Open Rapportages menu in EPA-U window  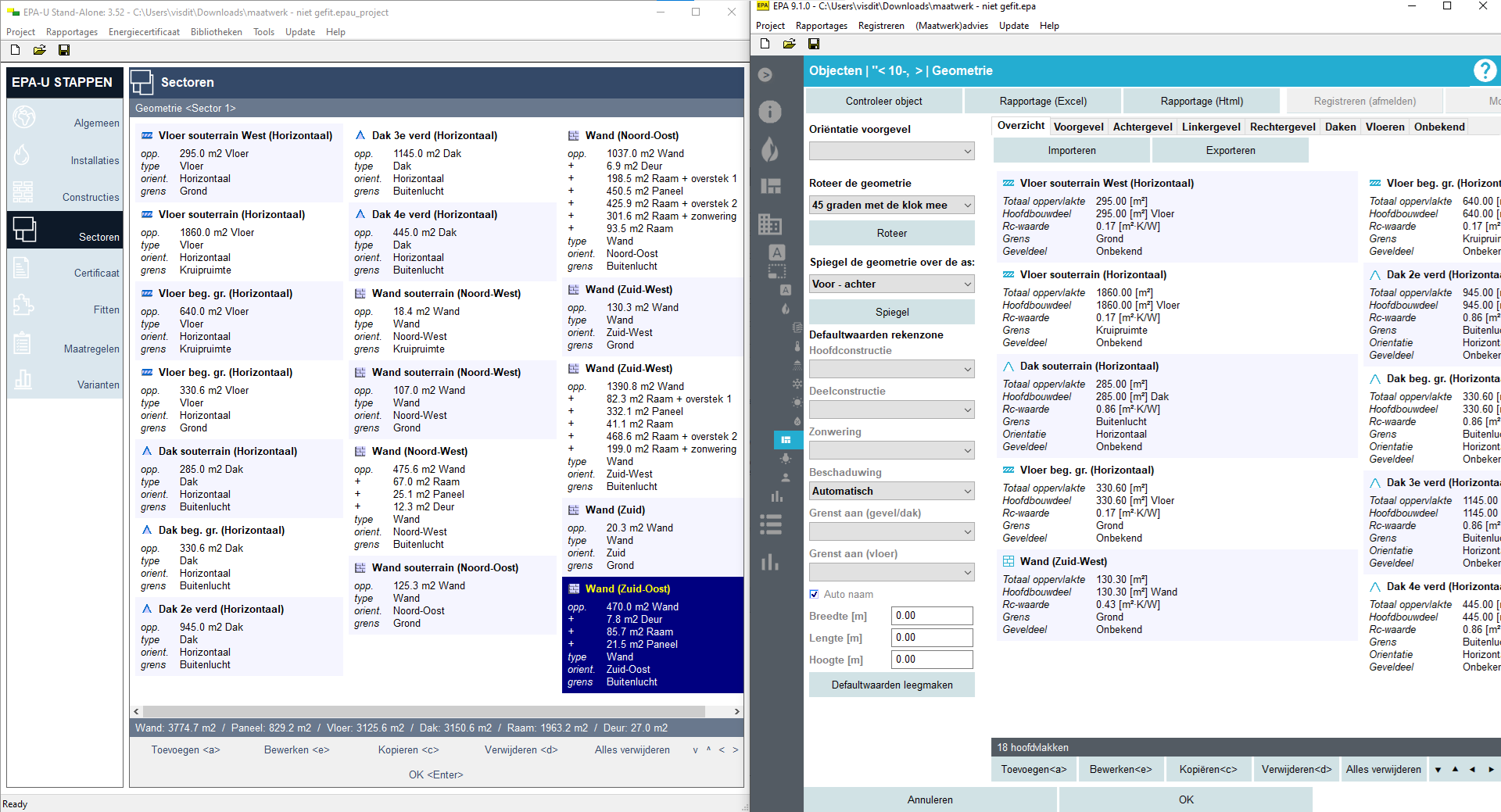[x=72, y=32]
